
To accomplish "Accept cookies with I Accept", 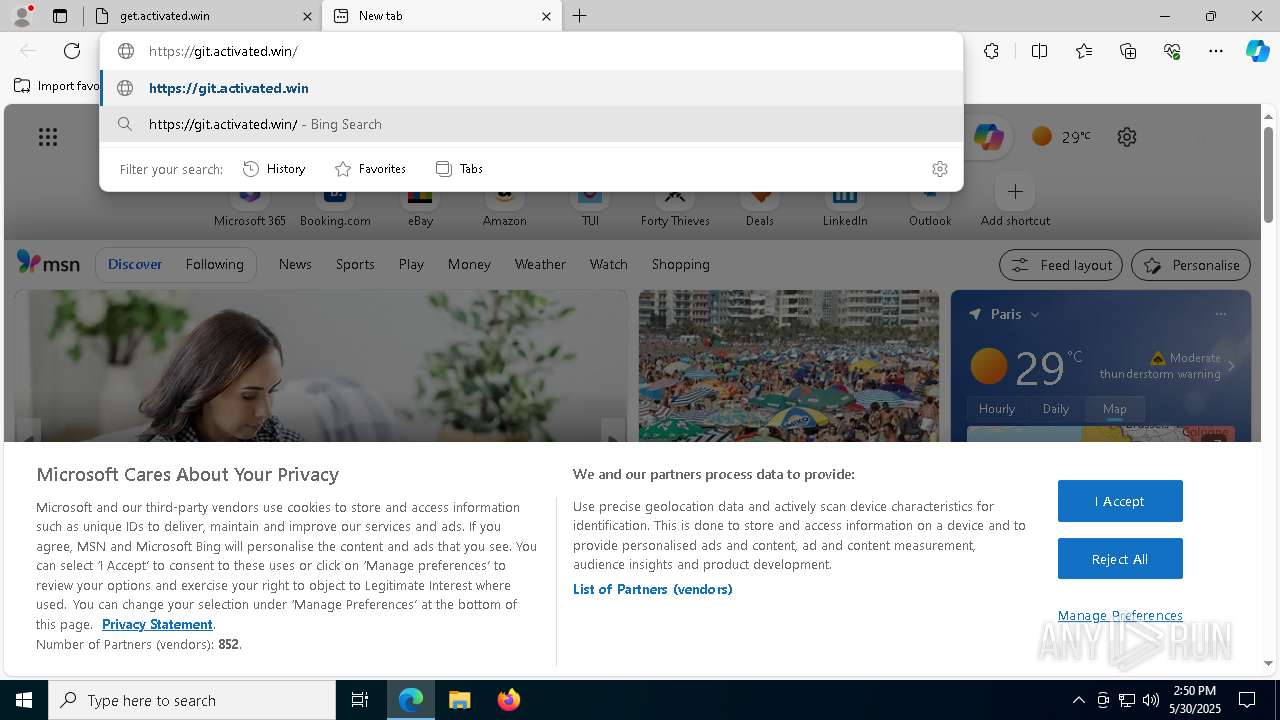I will point(1120,501).
